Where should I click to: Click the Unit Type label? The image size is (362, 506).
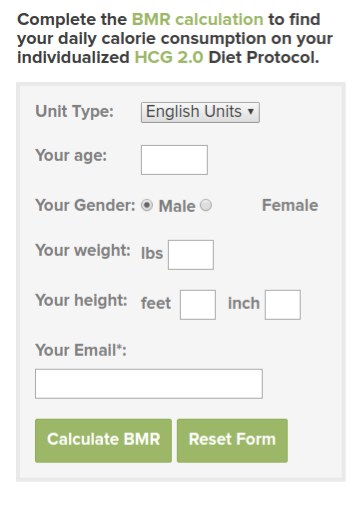click(75, 111)
